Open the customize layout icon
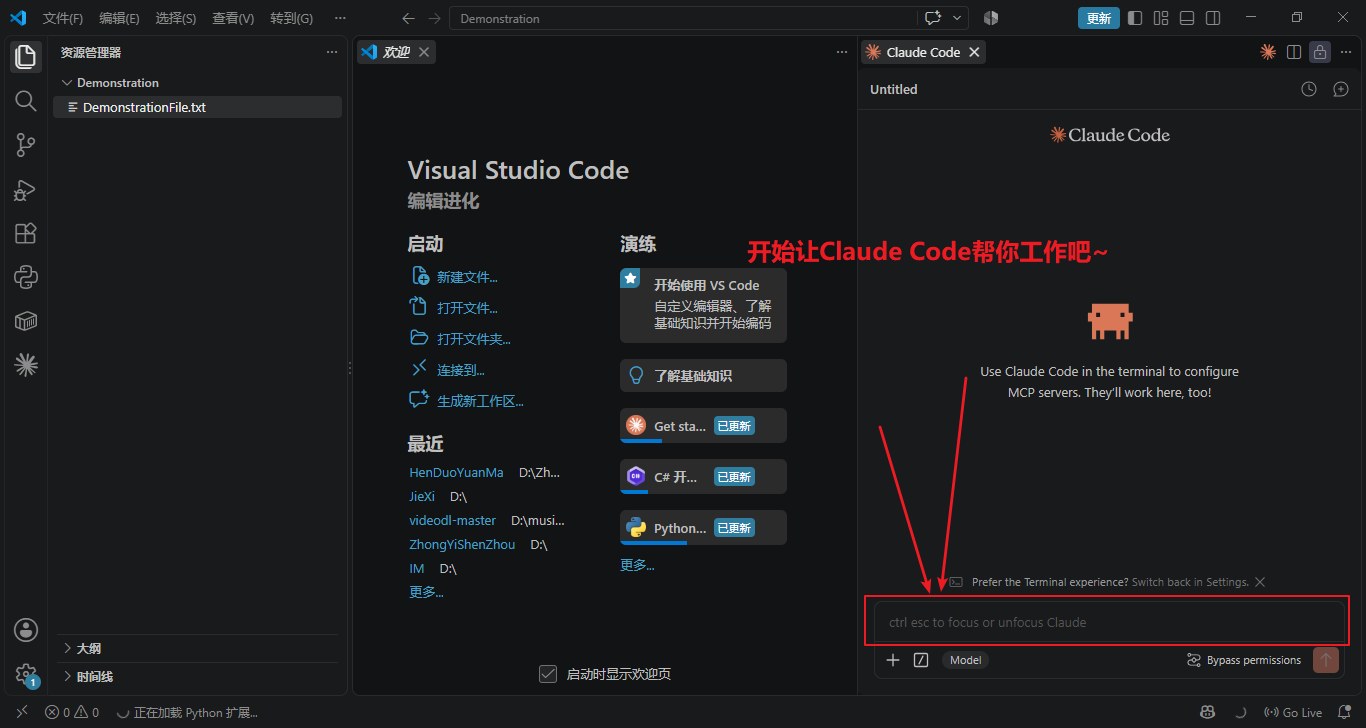This screenshot has height=728, width=1366. click(1161, 18)
